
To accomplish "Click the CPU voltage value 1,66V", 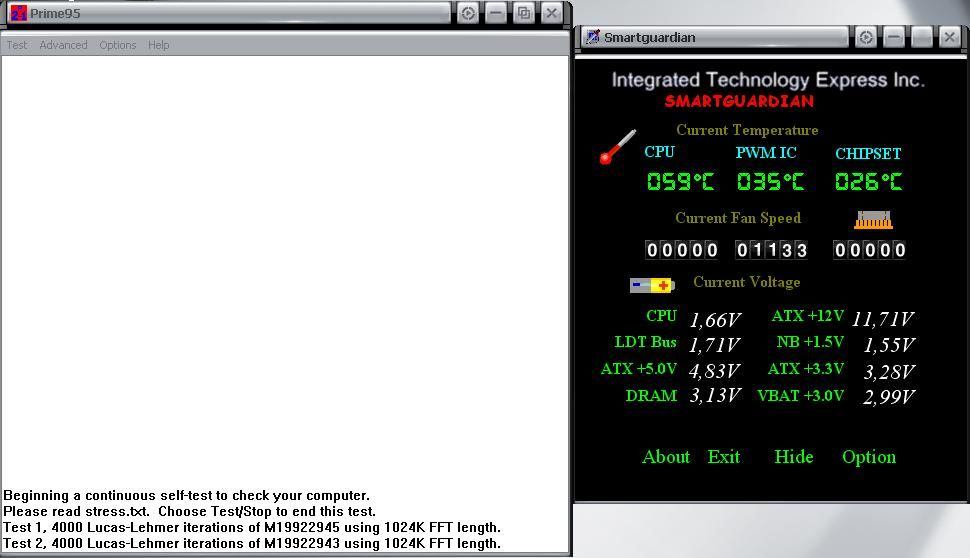I will click(715, 320).
